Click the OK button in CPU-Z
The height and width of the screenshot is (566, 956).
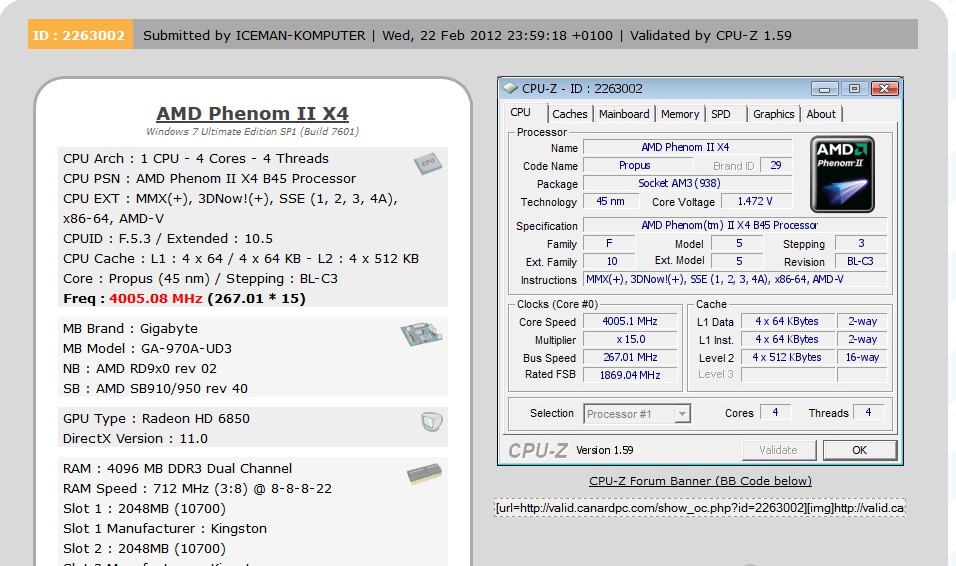coord(860,450)
